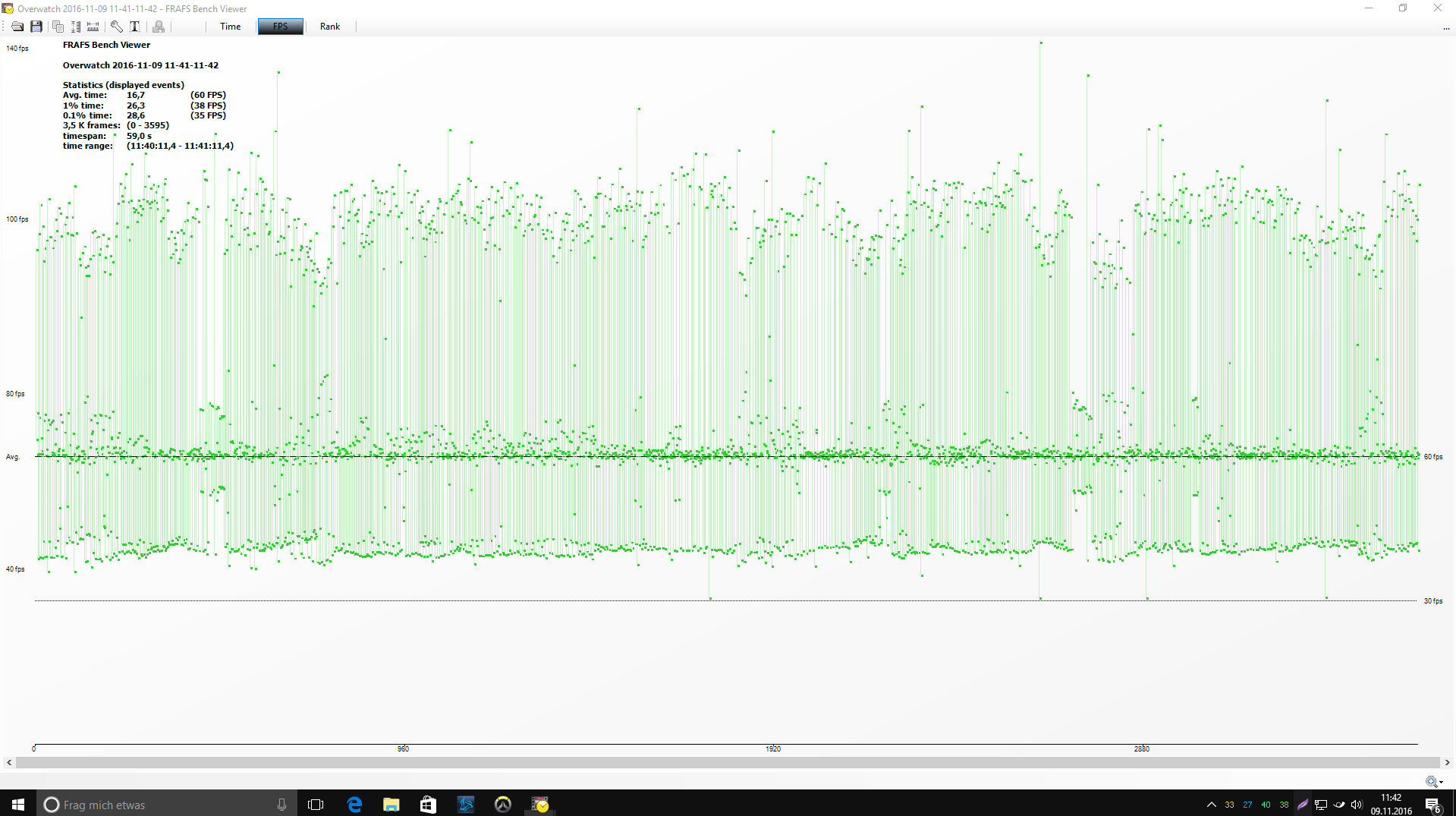Switch the graph to Time view
This screenshot has height=816, width=1456.
[230, 27]
